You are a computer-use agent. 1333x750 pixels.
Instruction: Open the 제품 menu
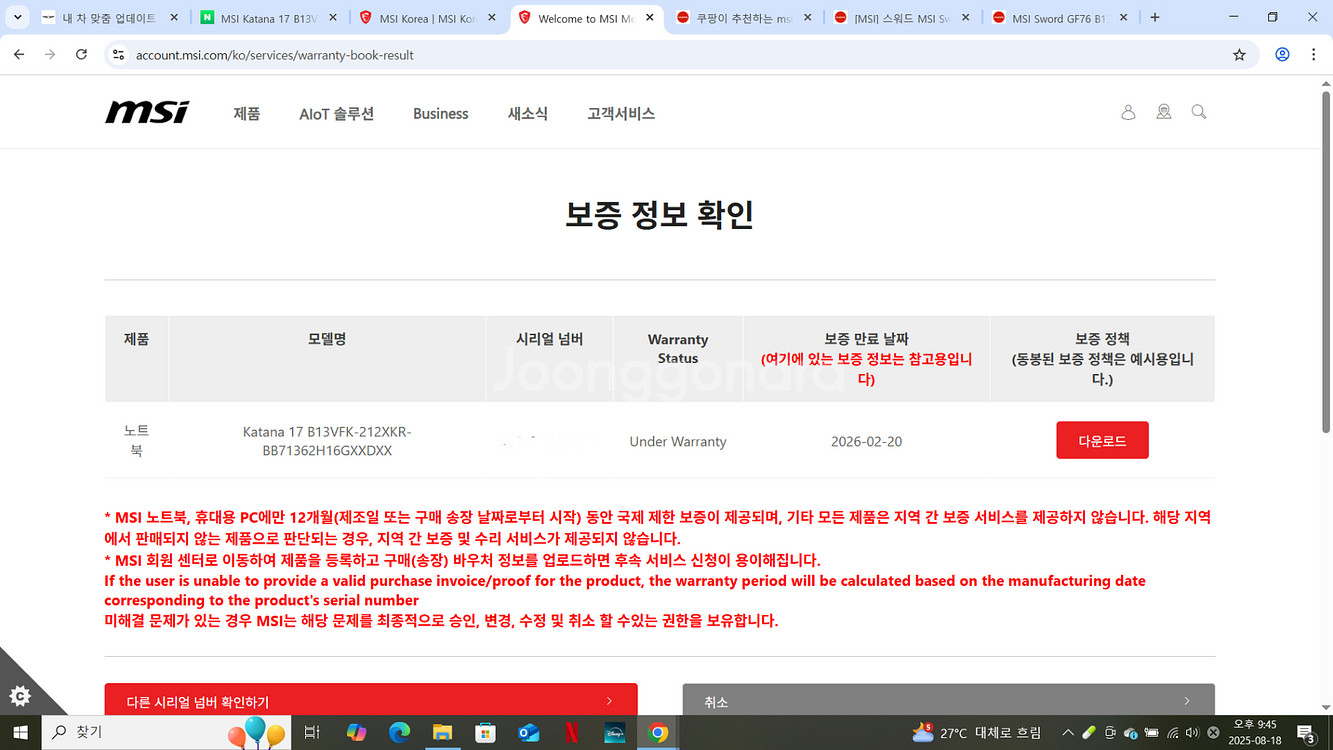pyautogui.click(x=247, y=113)
